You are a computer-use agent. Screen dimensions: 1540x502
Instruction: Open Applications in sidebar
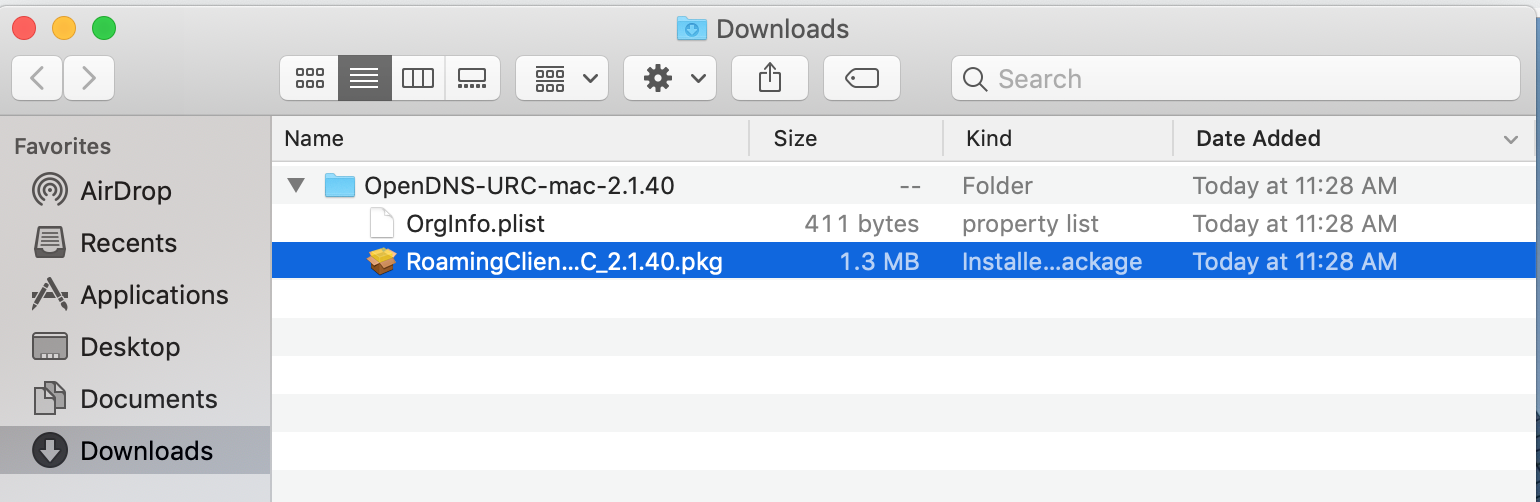(154, 295)
